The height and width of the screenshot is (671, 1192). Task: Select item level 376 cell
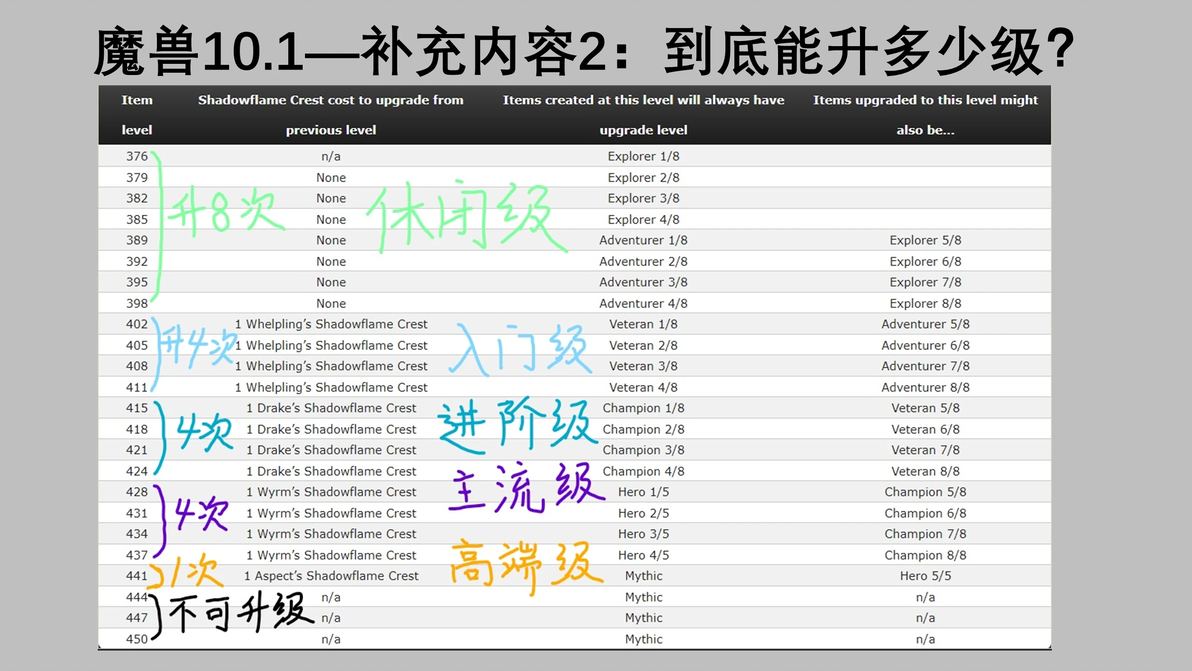tap(137, 157)
